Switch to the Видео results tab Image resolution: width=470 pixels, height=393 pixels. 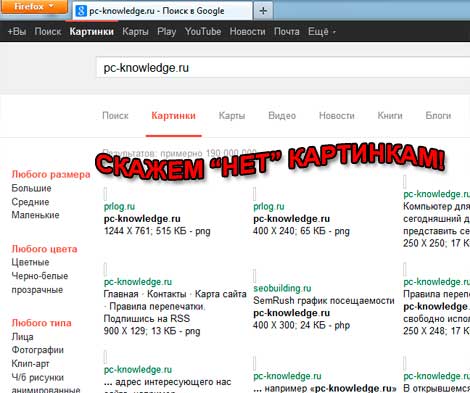pyautogui.click(x=282, y=116)
